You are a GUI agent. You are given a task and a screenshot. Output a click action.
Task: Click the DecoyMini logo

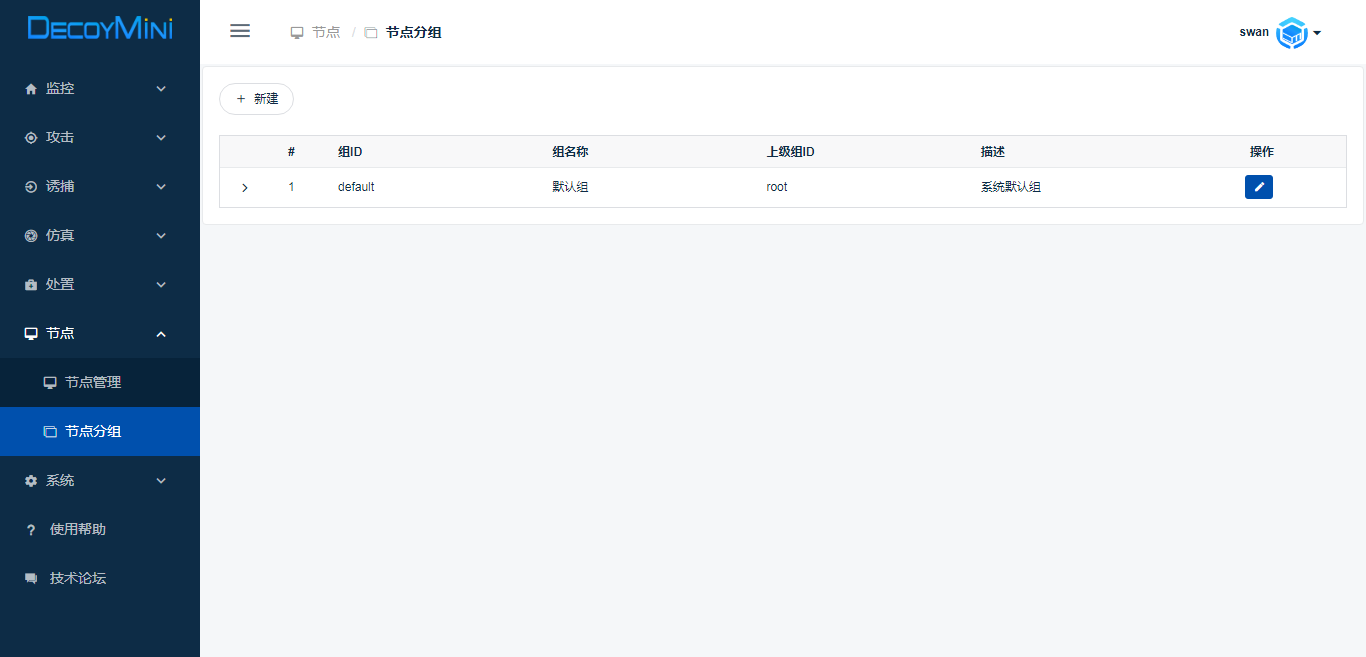point(100,28)
